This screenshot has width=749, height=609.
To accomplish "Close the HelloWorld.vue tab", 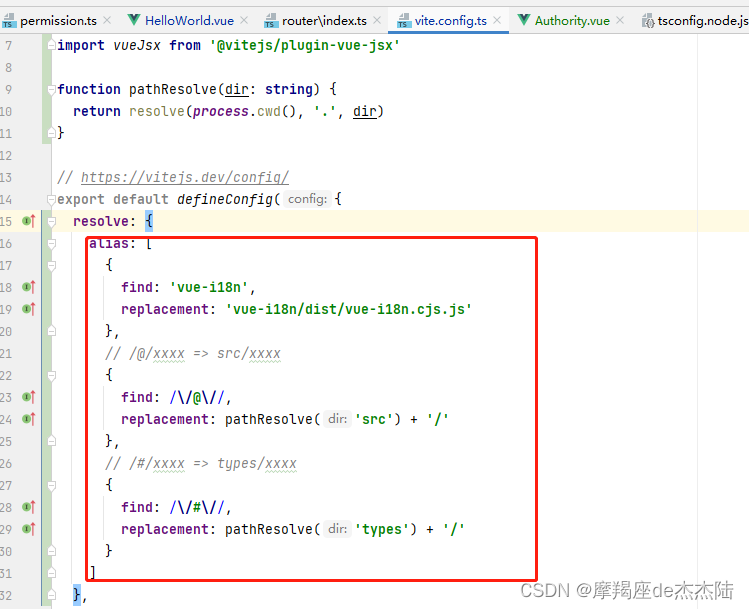I will tap(244, 21).
